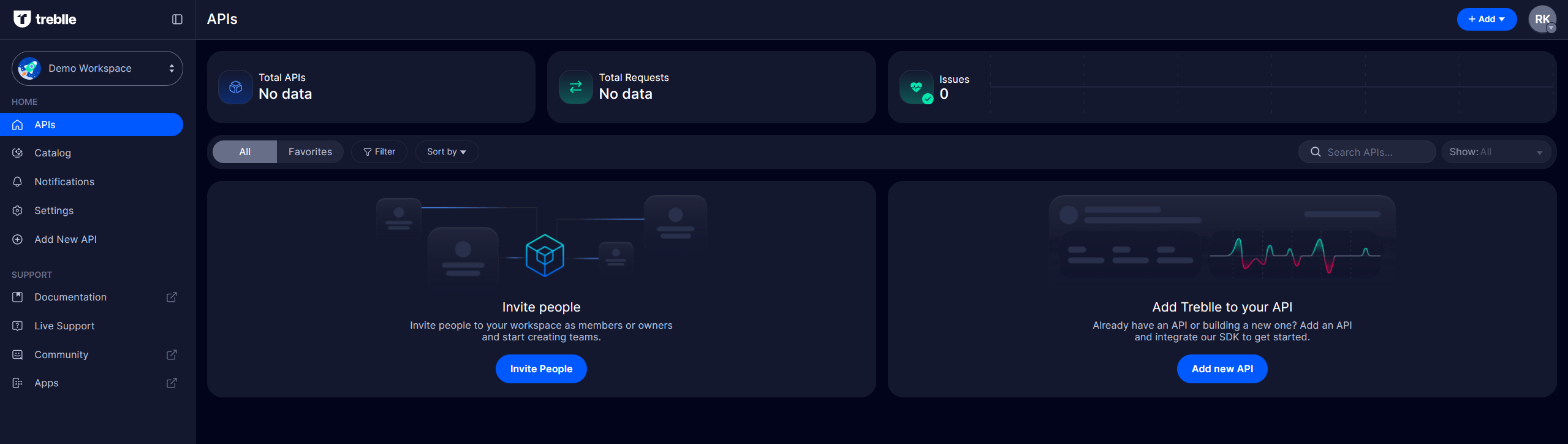This screenshot has height=444, width=1568.
Task: Click the Catalog icon in sidebar
Action: coord(18,153)
